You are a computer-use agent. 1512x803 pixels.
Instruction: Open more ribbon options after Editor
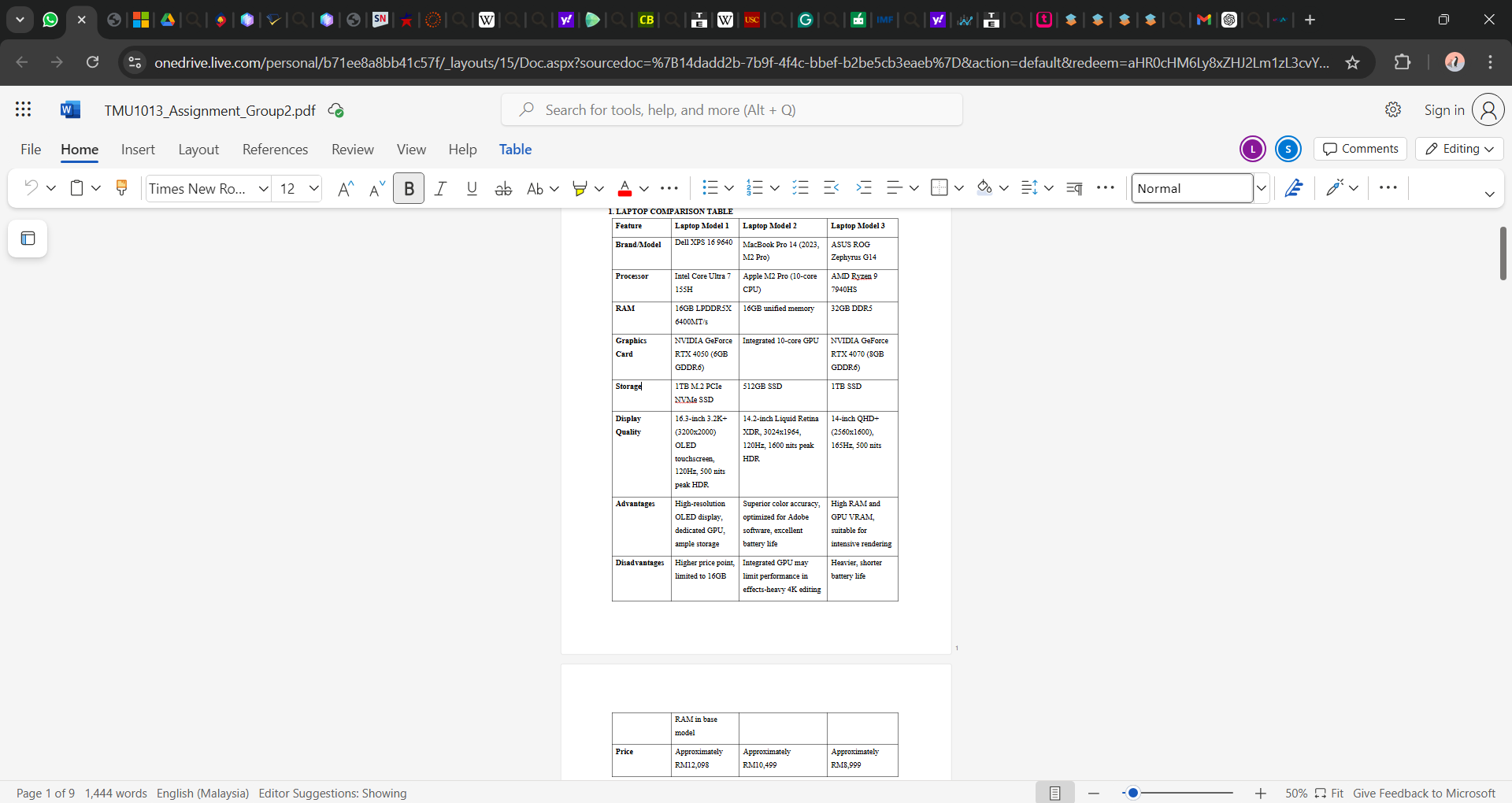[x=1388, y=188]
